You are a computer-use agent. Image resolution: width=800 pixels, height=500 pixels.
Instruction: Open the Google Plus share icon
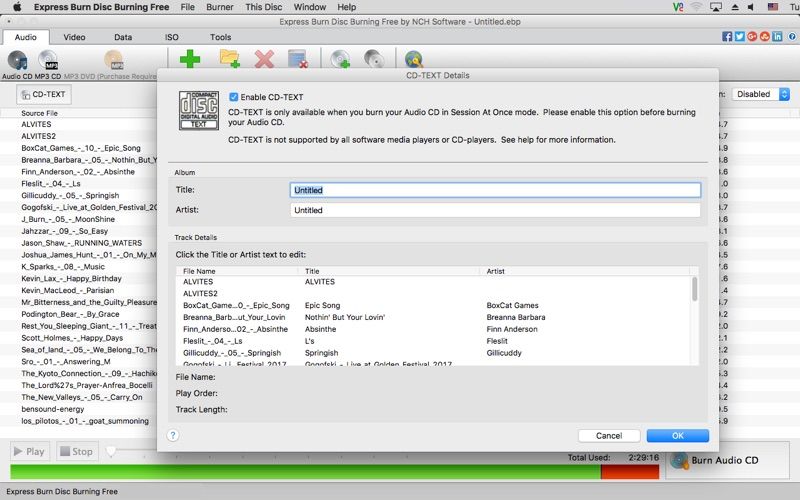pyautogui.click(x=752, y=37)
